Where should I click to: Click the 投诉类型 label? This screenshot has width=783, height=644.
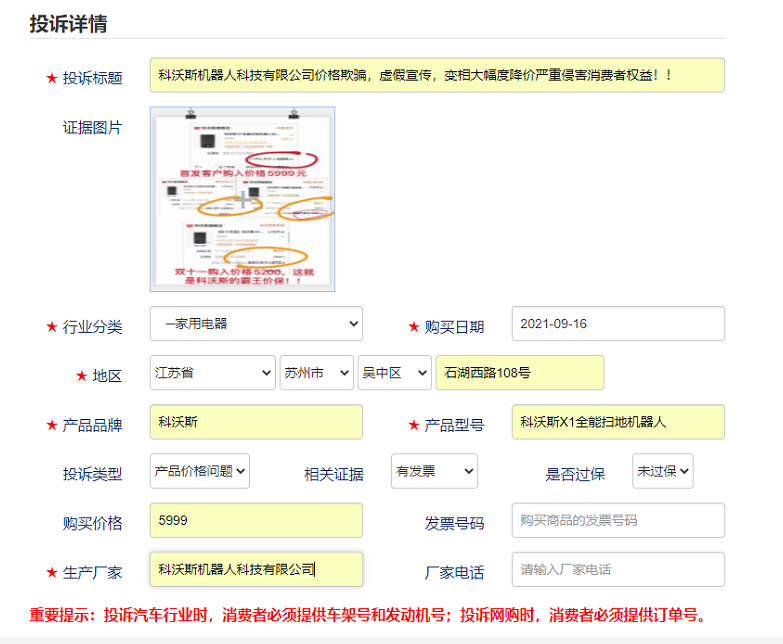point(92,474)
